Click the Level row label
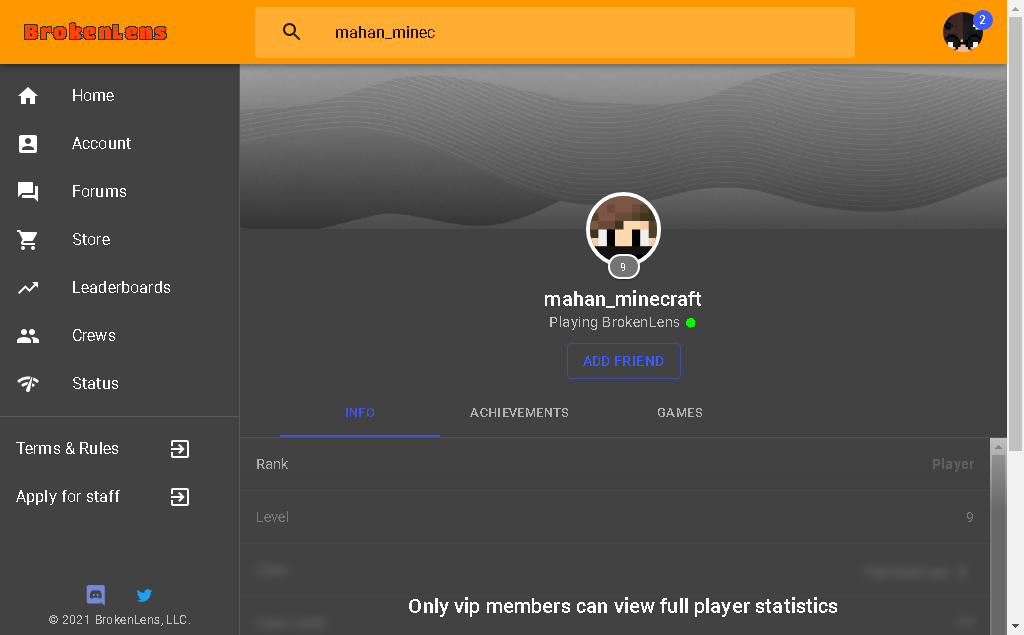 272,517
